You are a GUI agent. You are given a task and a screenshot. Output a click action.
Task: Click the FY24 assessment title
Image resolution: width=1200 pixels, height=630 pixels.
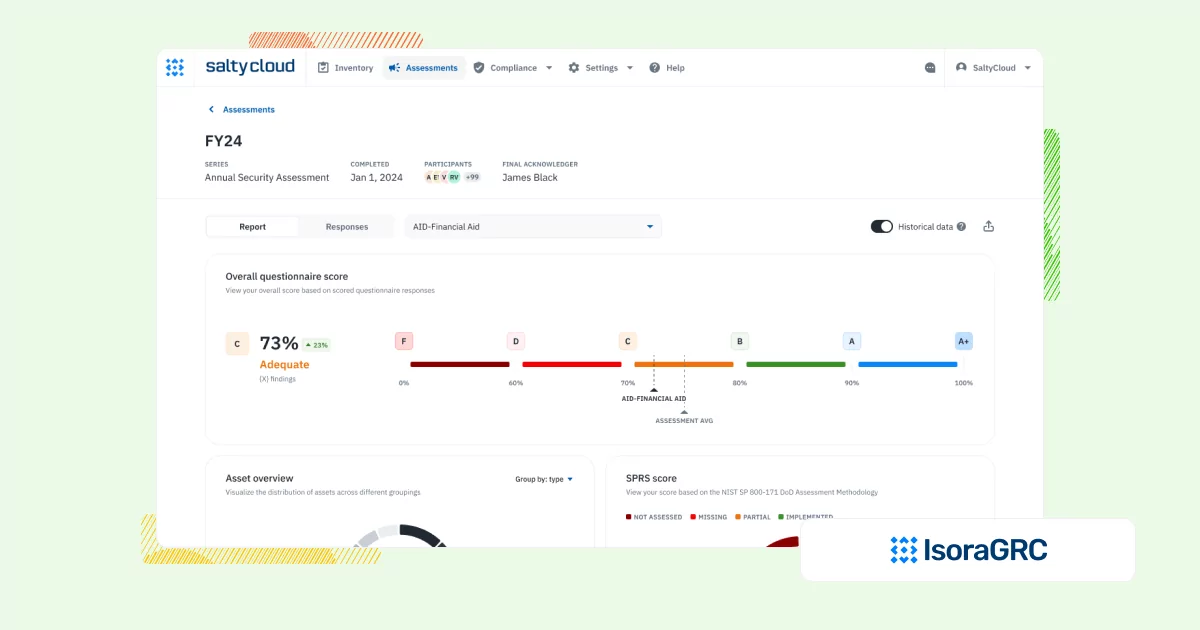pos(224,142)
